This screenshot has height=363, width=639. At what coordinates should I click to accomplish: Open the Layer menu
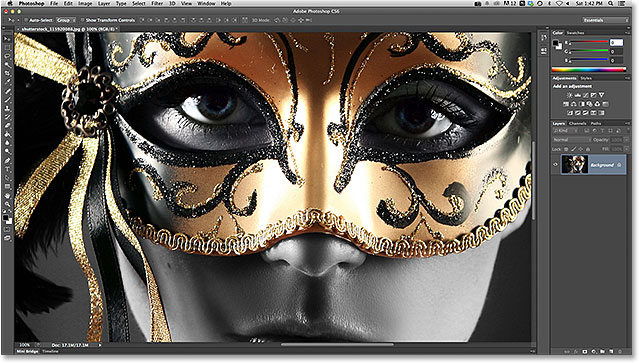tap(104, 3)
